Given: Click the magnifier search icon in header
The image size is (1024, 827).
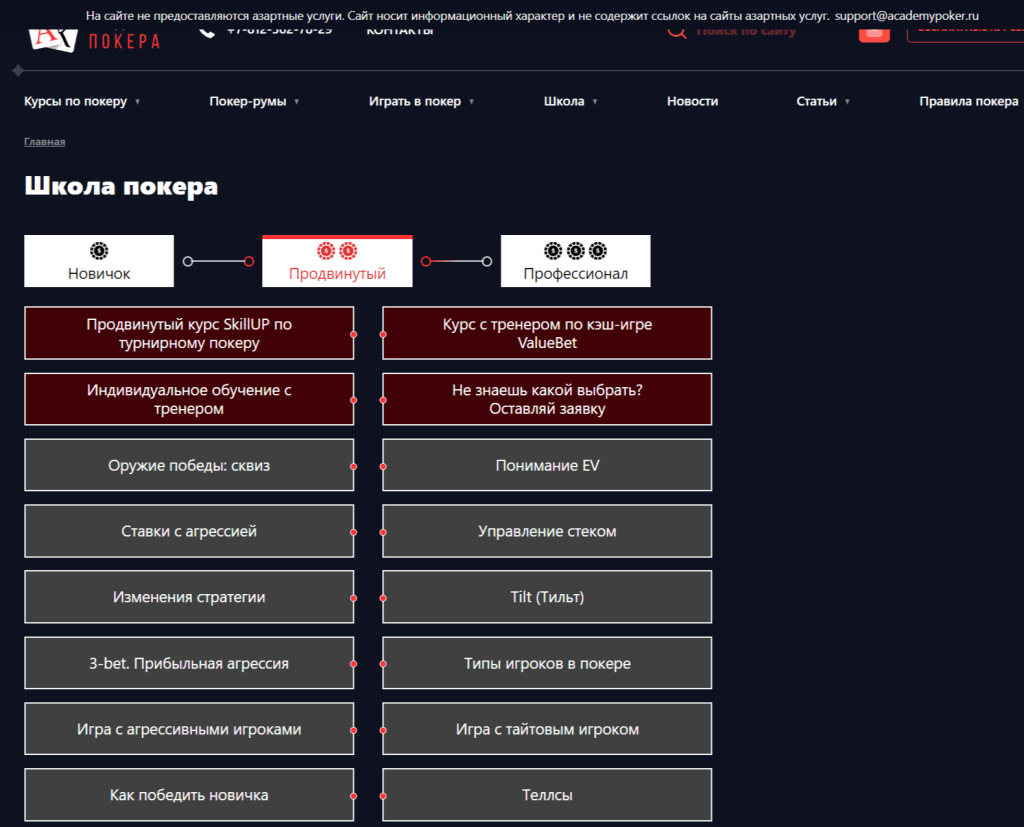Looking at the screenshot, I should tap(677, 32).
